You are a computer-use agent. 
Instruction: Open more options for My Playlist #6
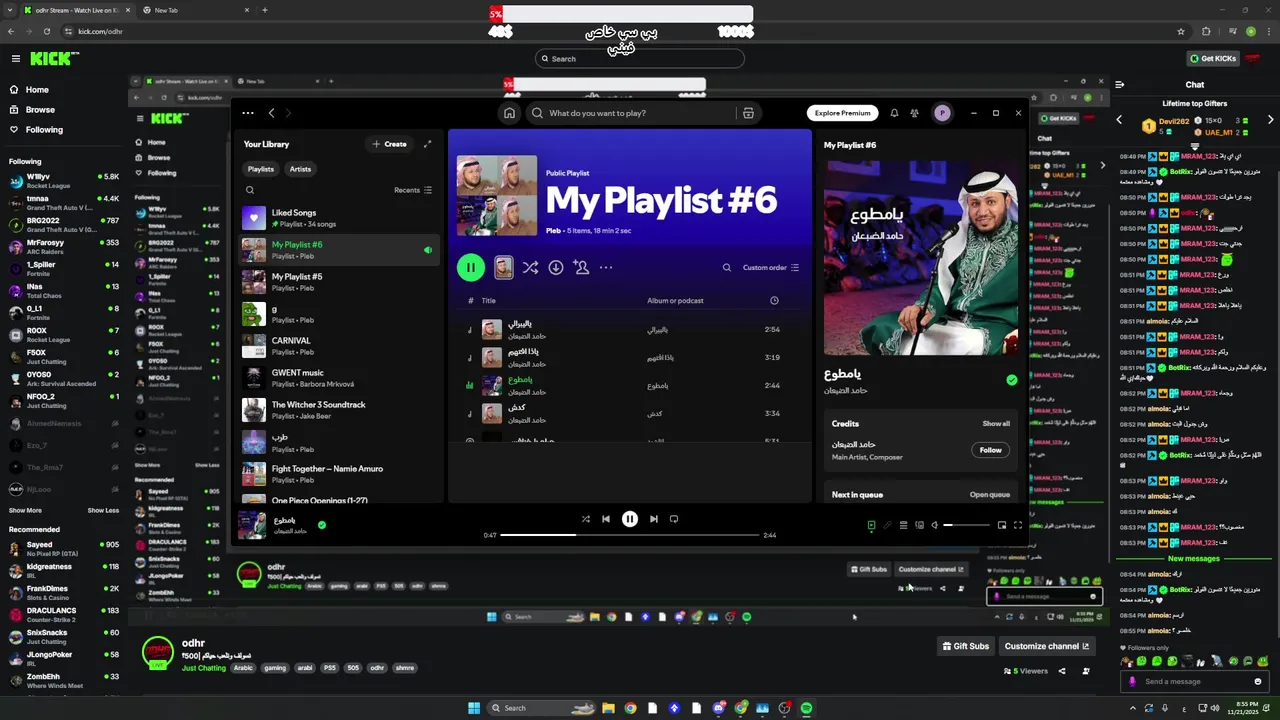click(x=606, y=267)
